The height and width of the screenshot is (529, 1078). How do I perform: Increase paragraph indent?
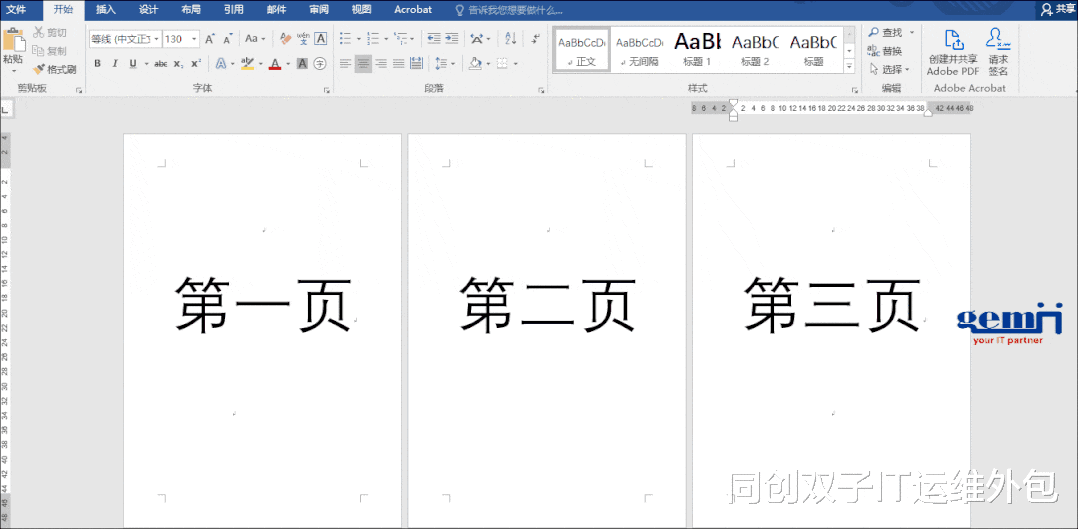point(451,39)
